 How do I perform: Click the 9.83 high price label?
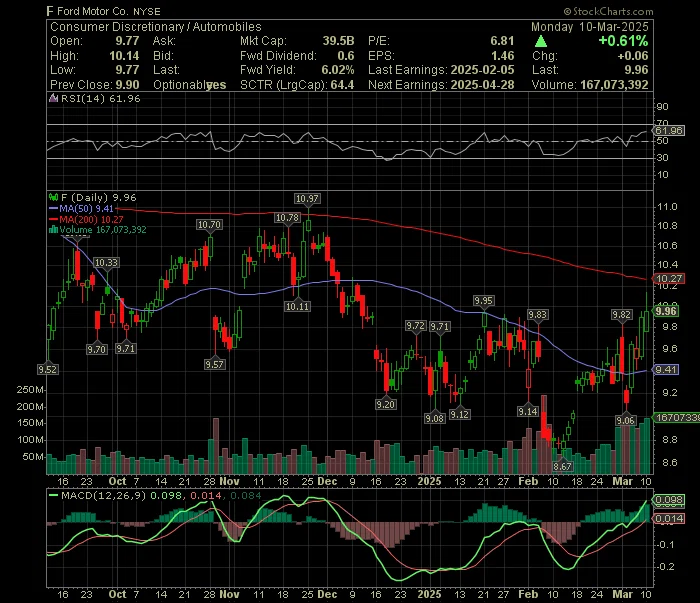[538, 315]
